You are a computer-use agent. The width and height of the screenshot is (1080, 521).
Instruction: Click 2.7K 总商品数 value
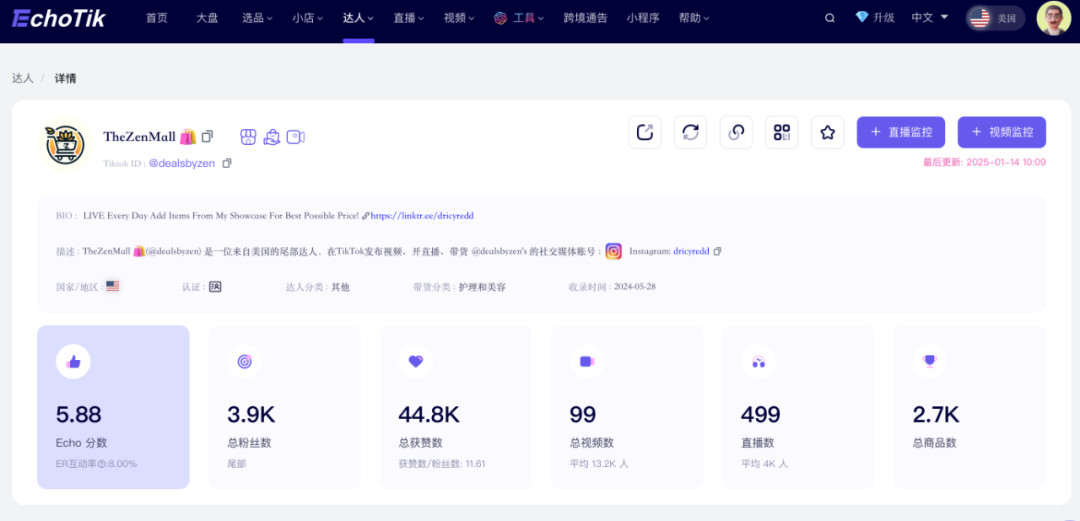[935, 415]
